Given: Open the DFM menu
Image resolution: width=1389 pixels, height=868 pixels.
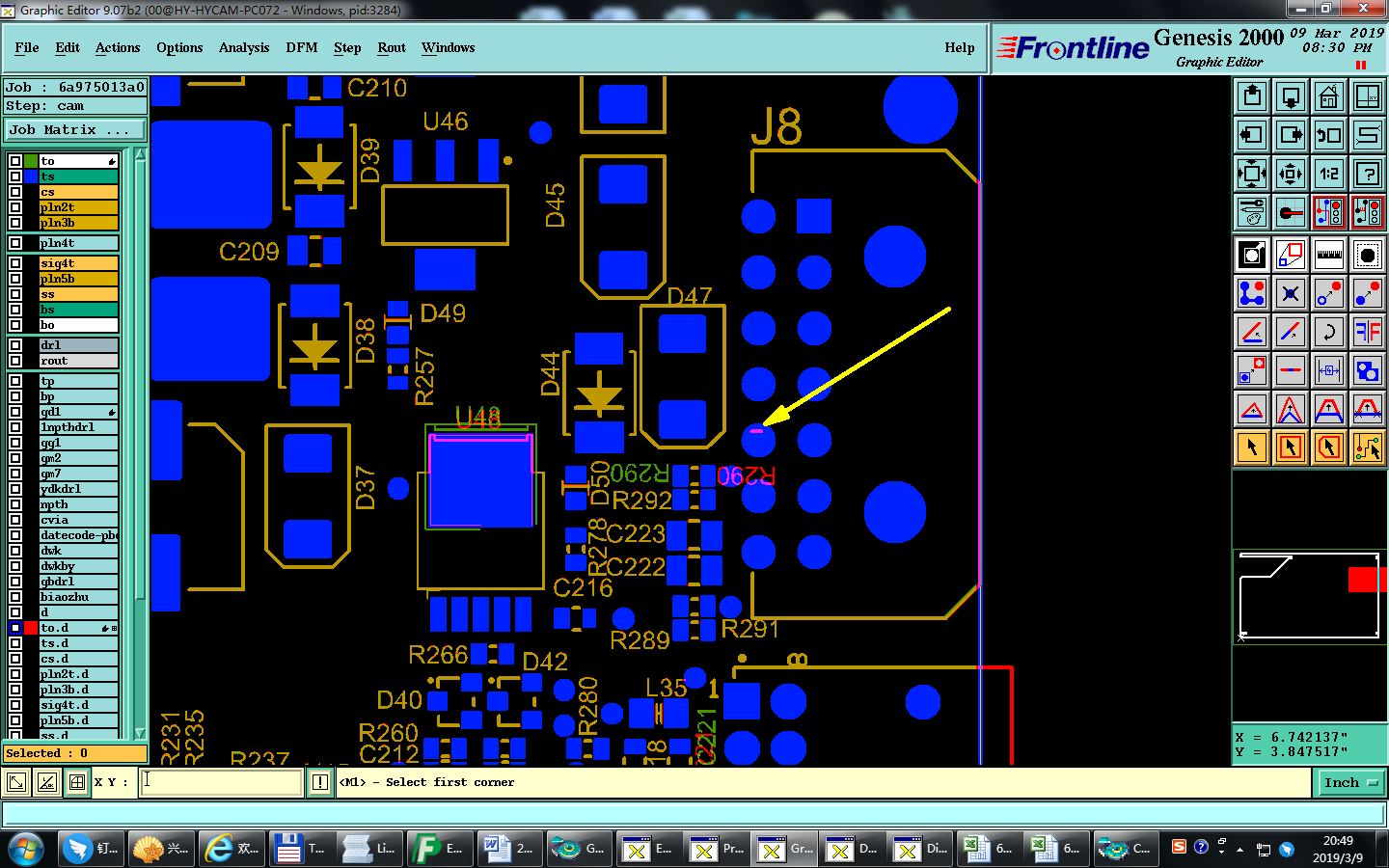Looking at the screenshot, I should click(x=302, y=47).
